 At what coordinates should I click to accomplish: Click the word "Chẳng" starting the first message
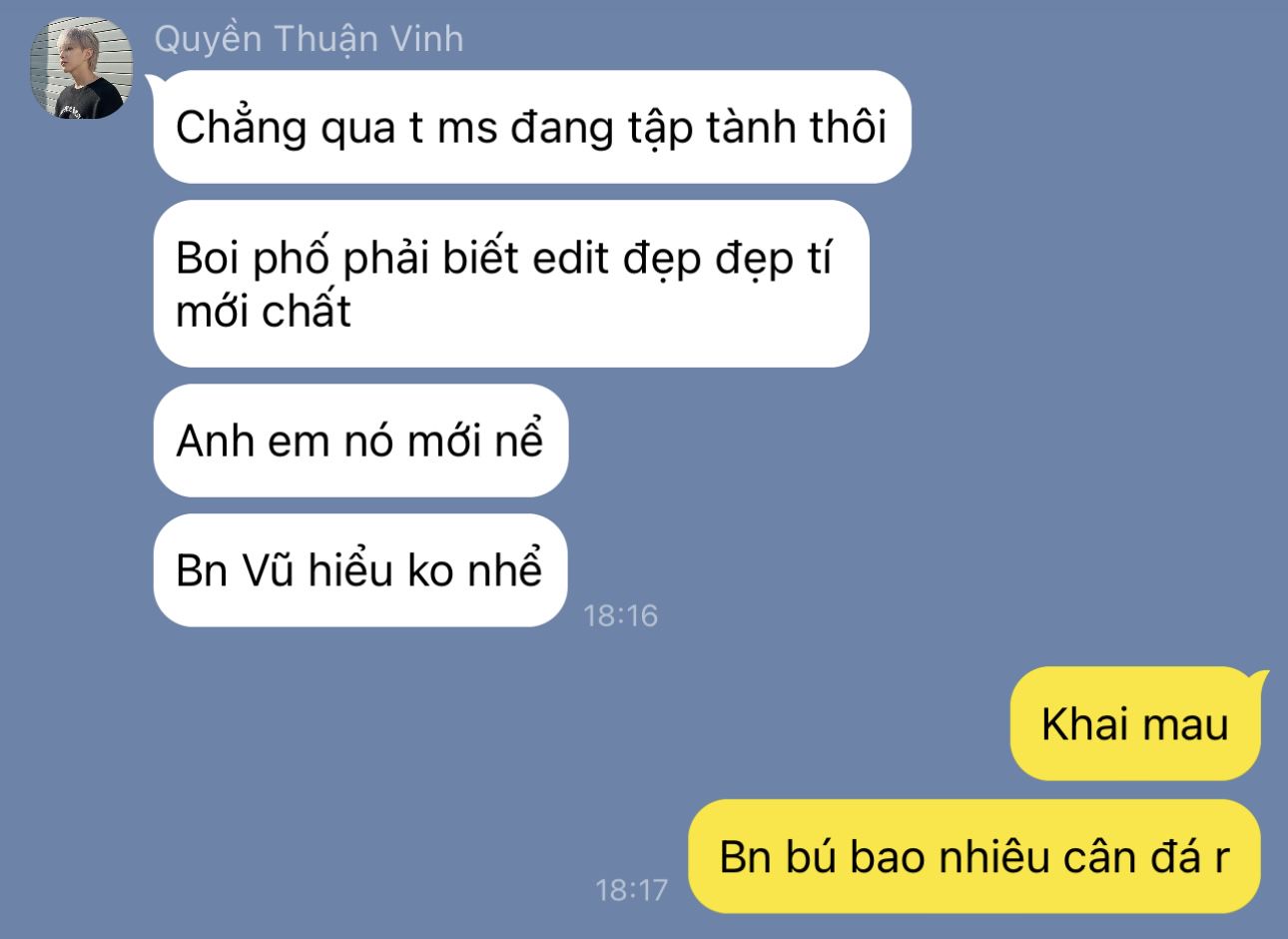pyautogui.click(x=241, y=129)
